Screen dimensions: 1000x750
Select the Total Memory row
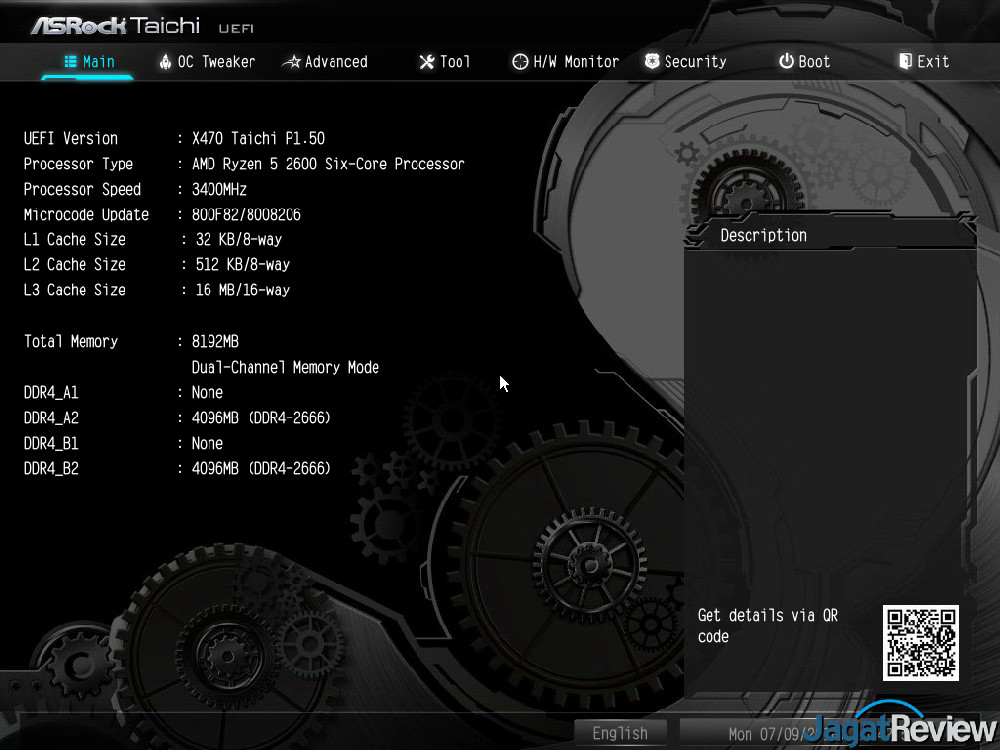tap(130, 342)
